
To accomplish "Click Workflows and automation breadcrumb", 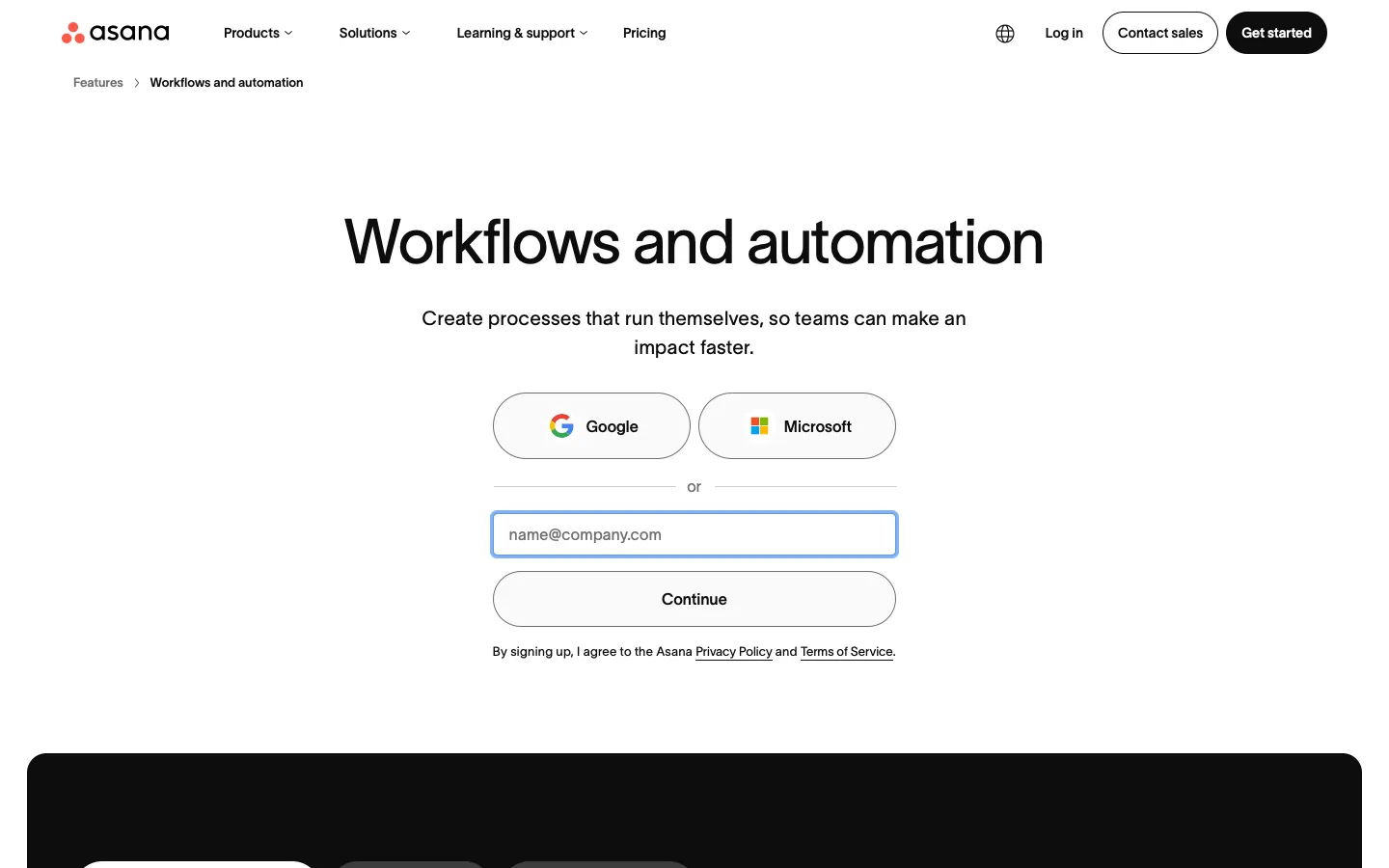I will 227,83.
